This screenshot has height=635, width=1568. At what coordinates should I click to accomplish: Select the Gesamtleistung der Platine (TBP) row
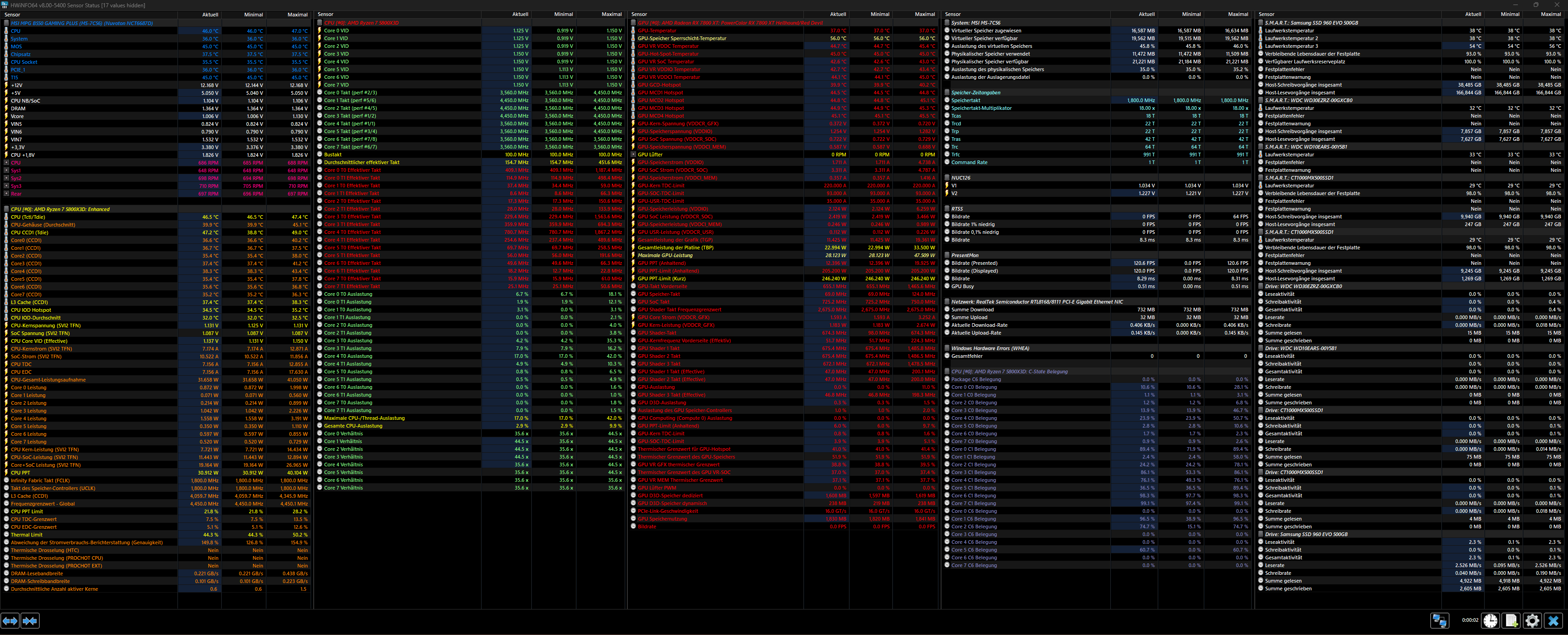tap(675, 247)
